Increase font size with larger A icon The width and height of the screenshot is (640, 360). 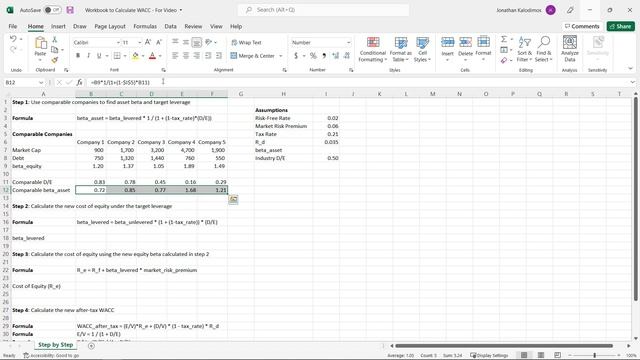[x=148, y=42]
